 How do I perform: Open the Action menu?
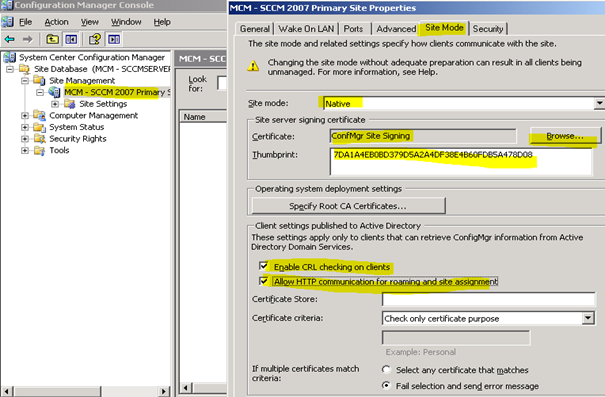tap(56, 22)
